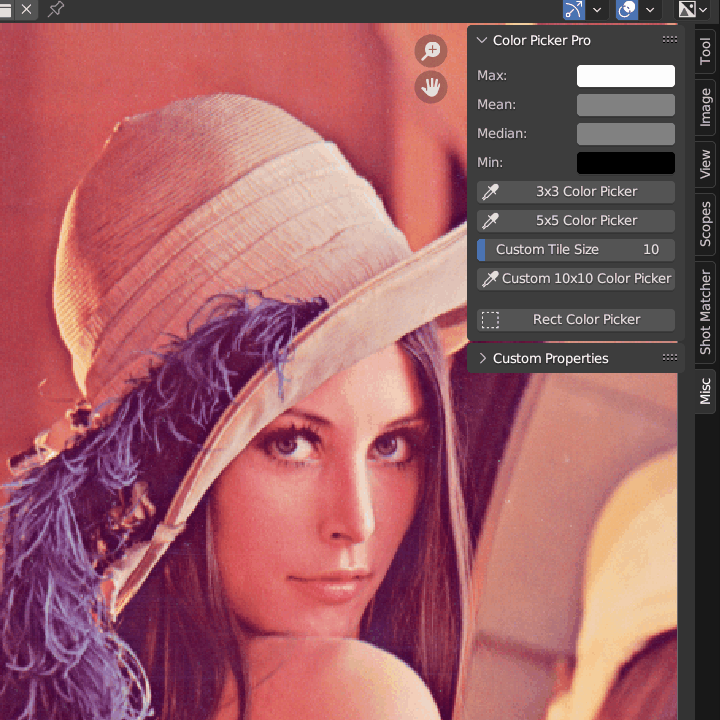Start the 5x5 Color Picker

pyautogui.click(x=576, y=220)
